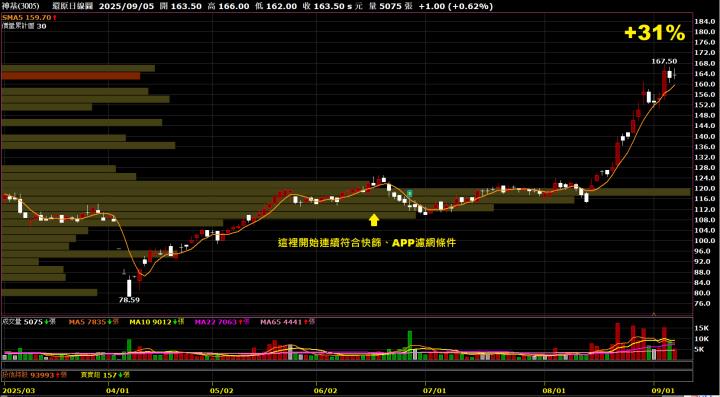
Task: Click the 06/02 date axis label
Action: pyautogui.click(x=326, y=390)
